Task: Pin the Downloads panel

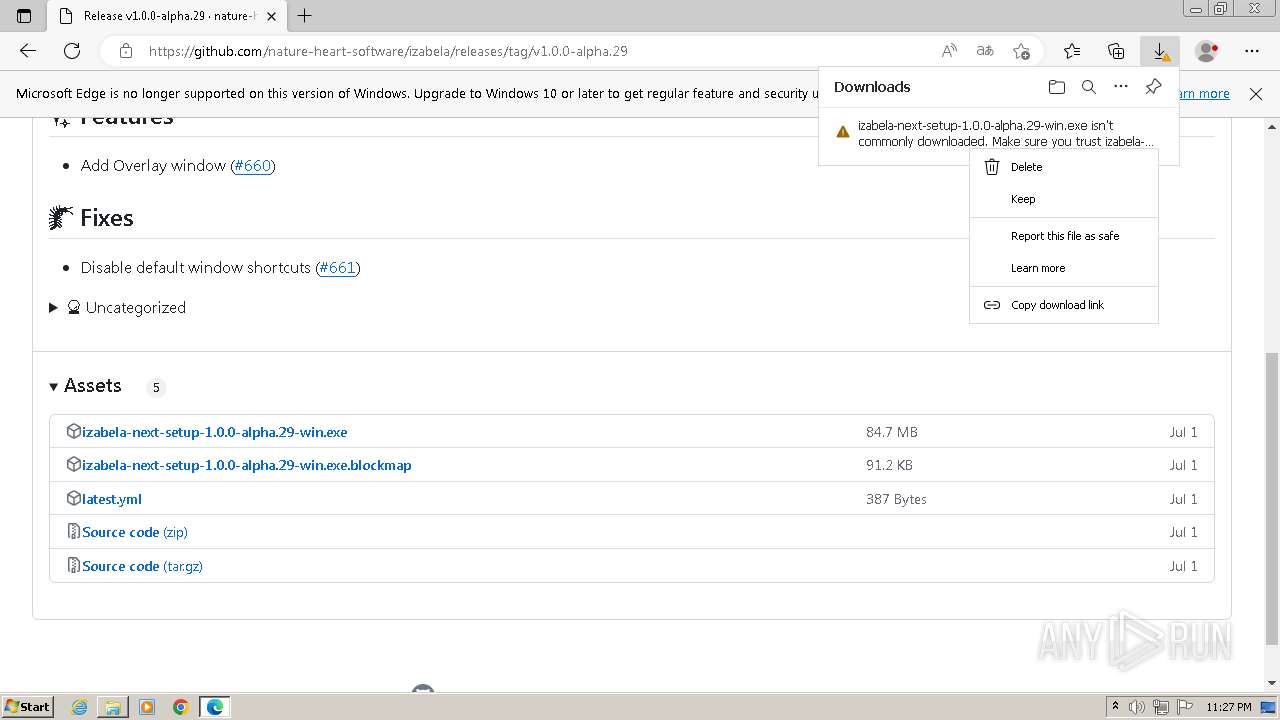Action: tap(1153, 87)
